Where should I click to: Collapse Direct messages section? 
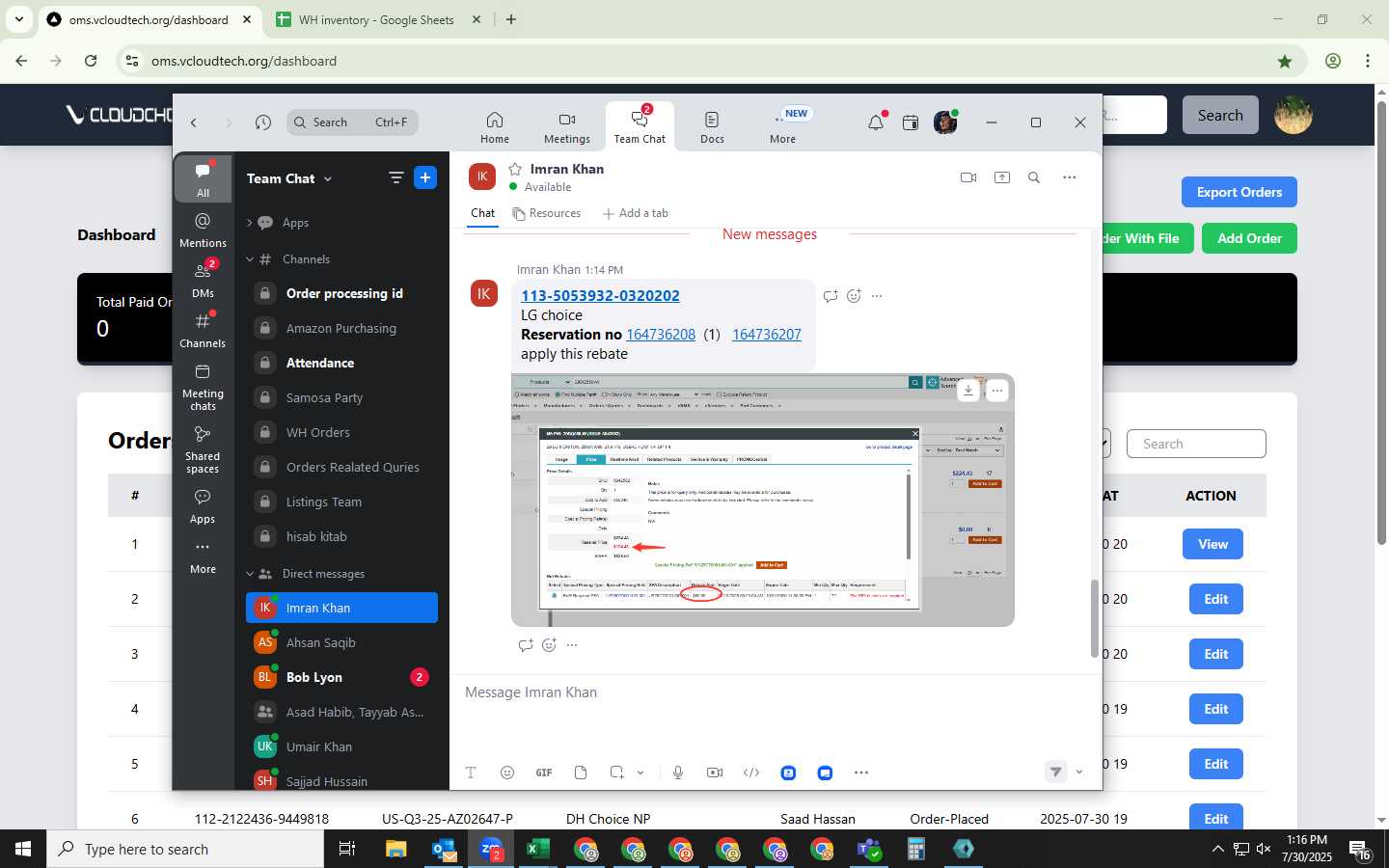(x=250, y=574)
